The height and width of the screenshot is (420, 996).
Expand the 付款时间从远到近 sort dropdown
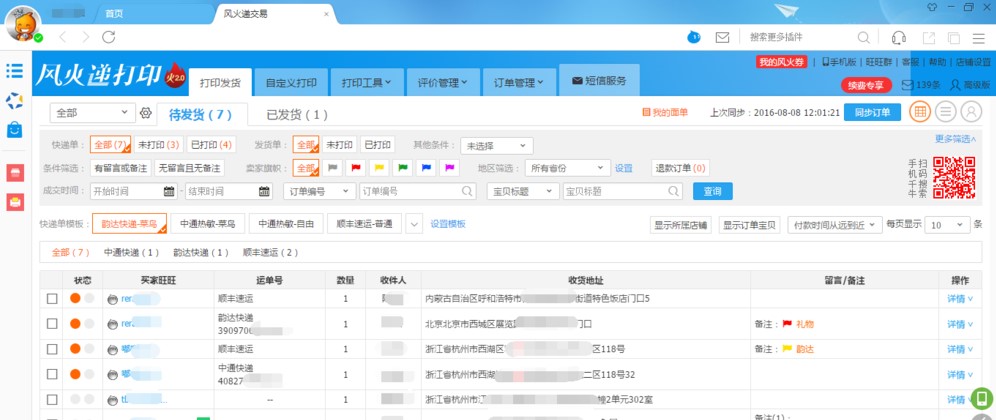point(833,225)
